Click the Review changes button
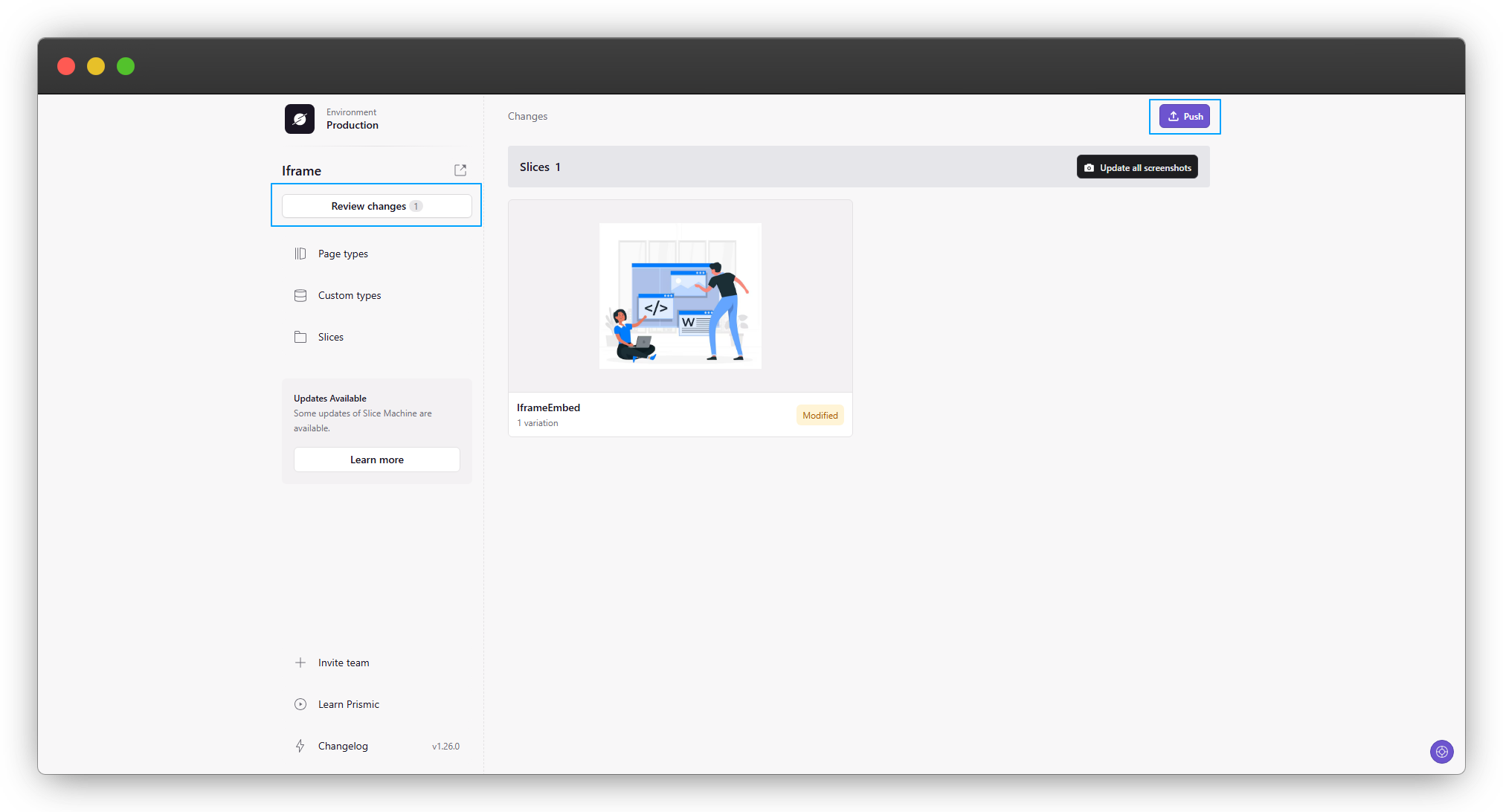Viewport: 1503px width, 812px height. pyautogui.click(x=377, y=206)
